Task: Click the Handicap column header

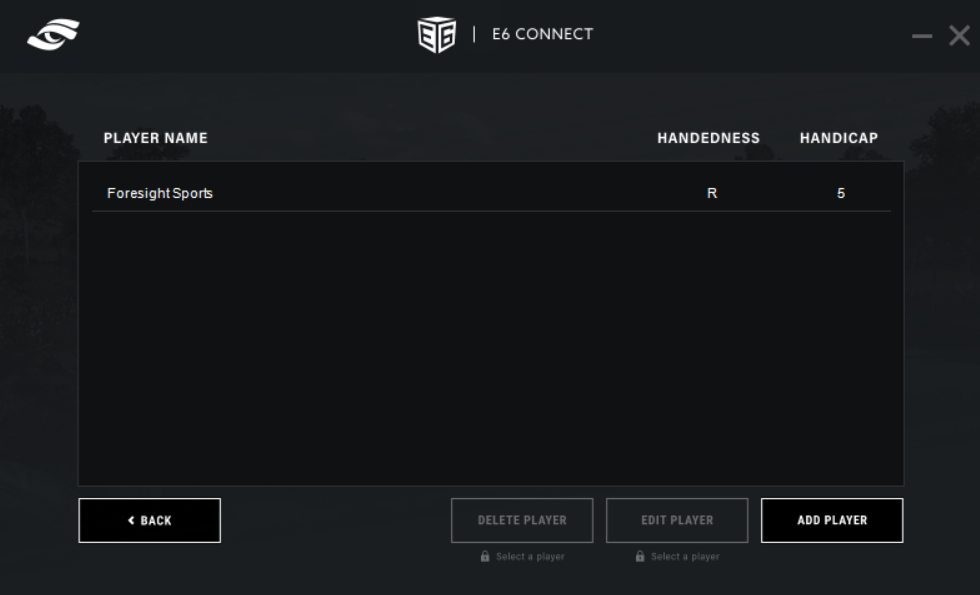Action: point(838,138)
